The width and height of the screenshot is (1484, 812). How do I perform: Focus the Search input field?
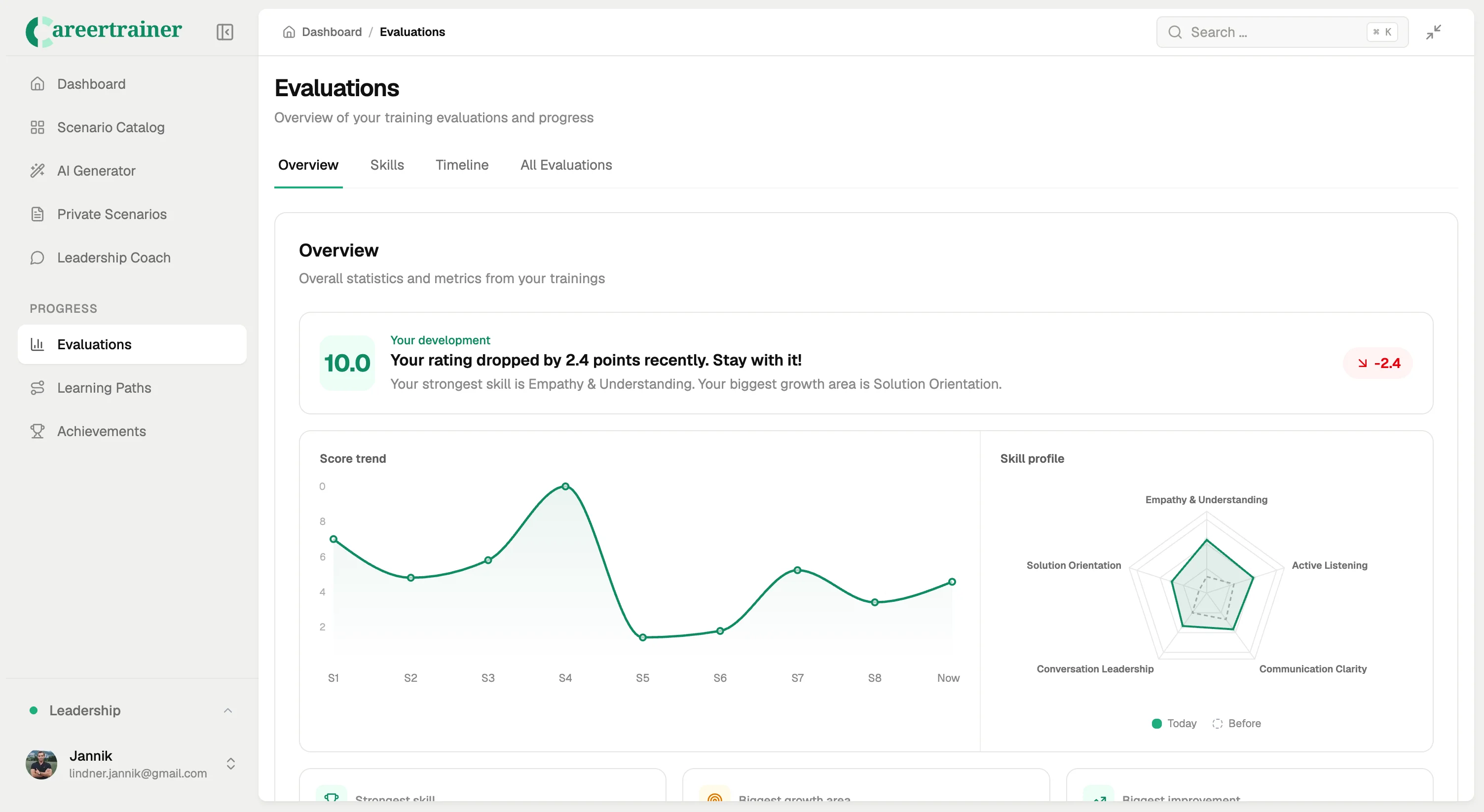1282,32
